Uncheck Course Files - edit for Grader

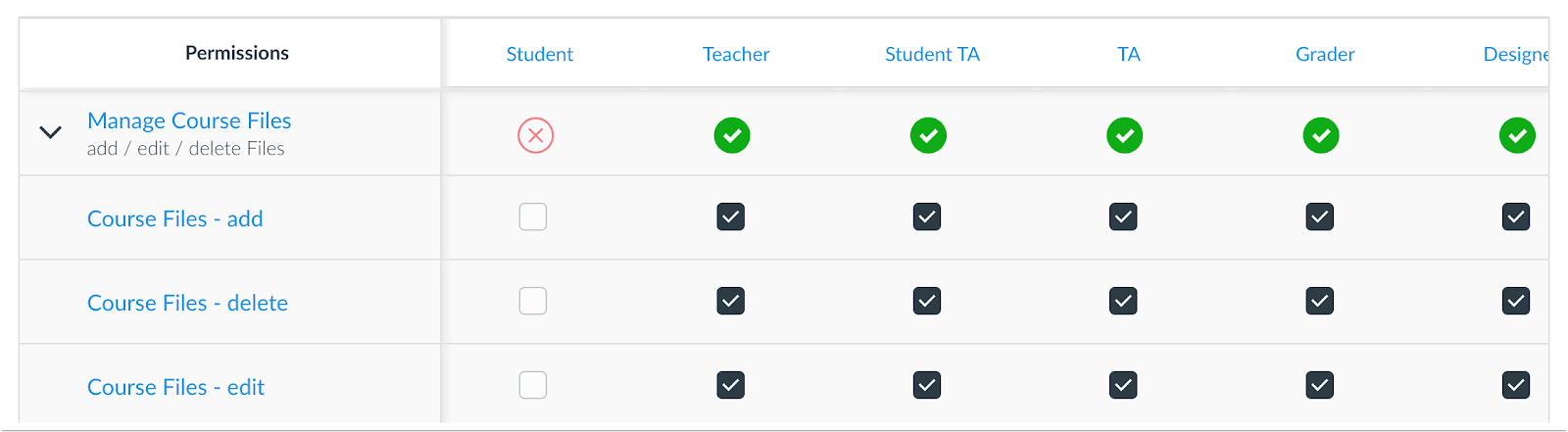click(1319, 385)
